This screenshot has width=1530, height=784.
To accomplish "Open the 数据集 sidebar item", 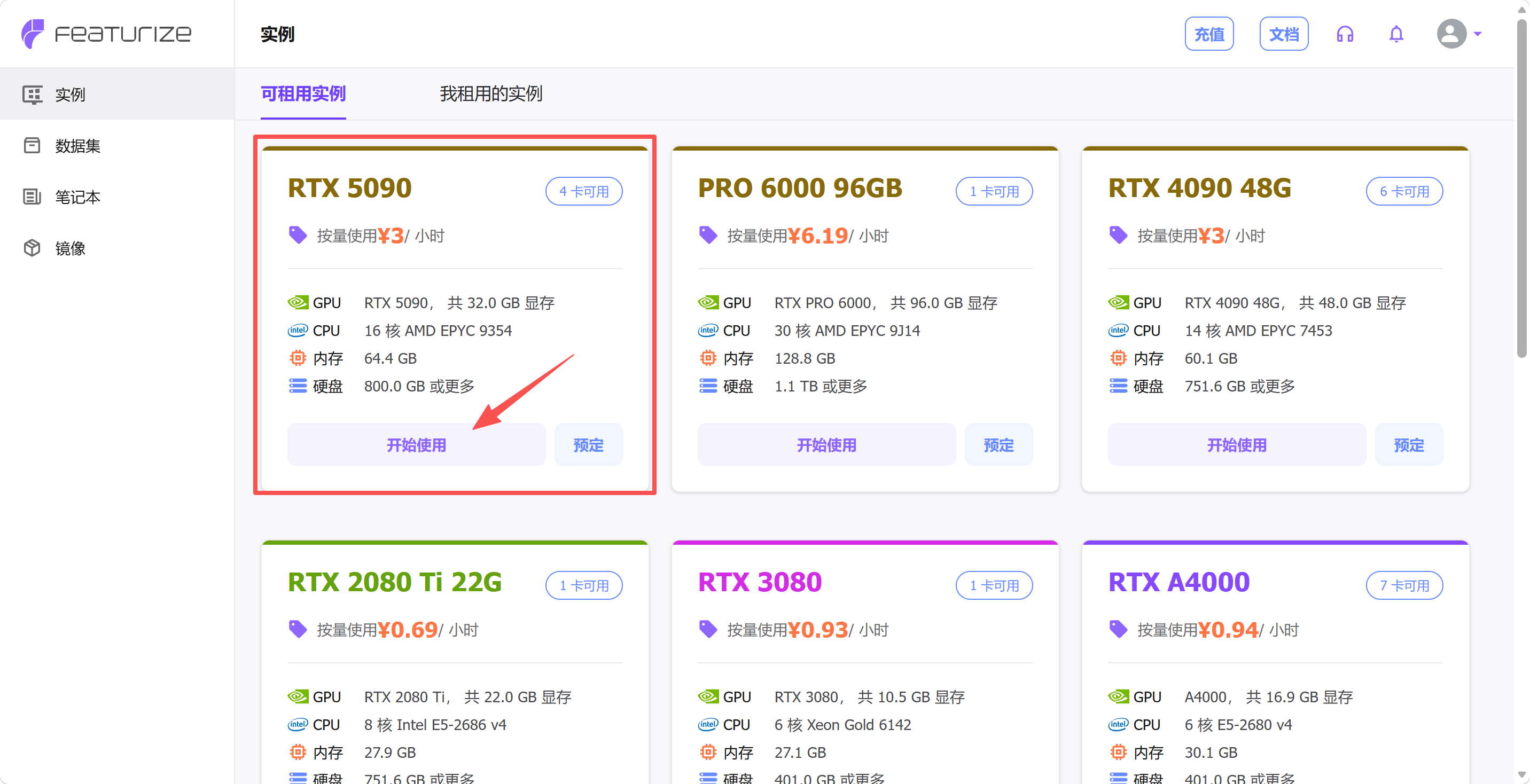I will 117,145.
